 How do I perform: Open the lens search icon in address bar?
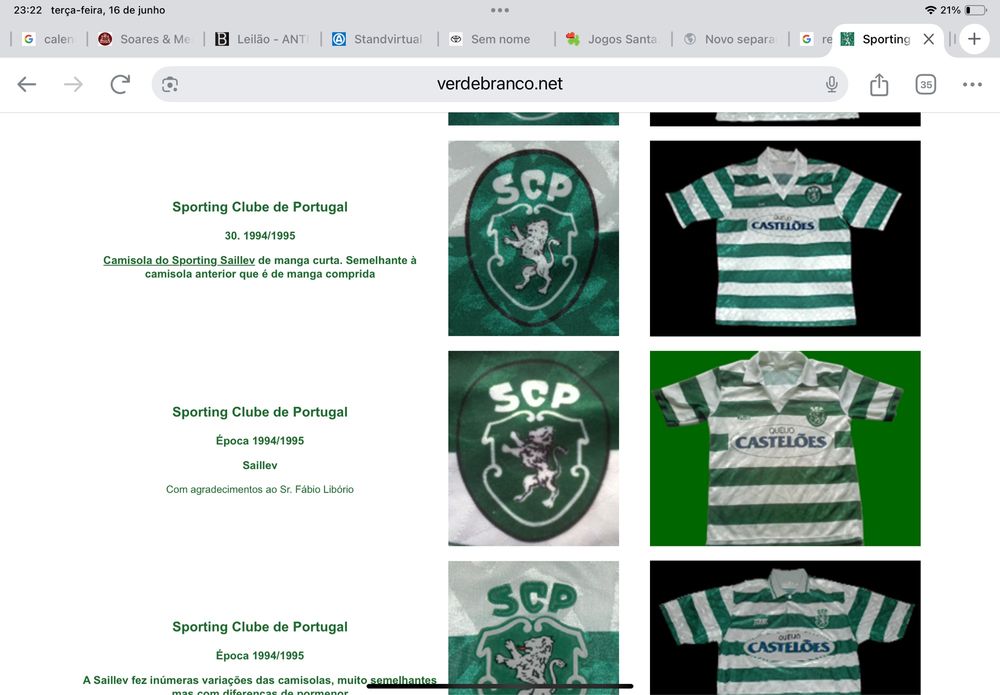170,84
